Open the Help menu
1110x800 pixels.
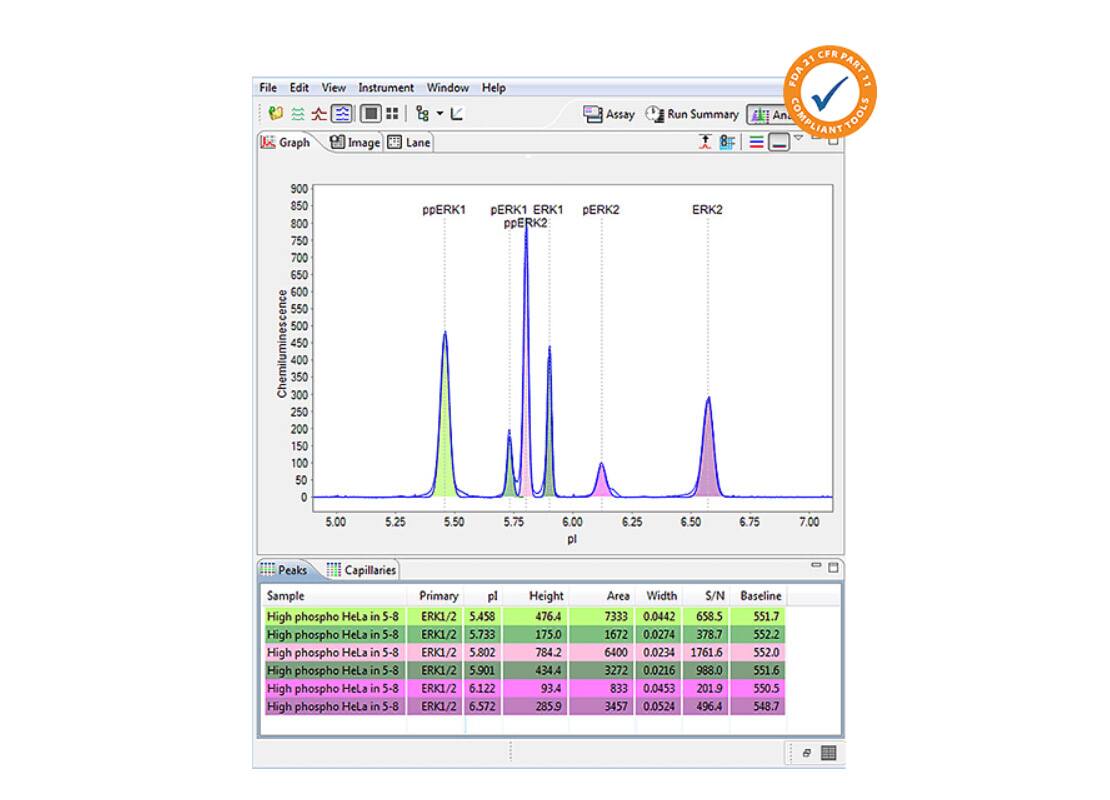[493, 88]
